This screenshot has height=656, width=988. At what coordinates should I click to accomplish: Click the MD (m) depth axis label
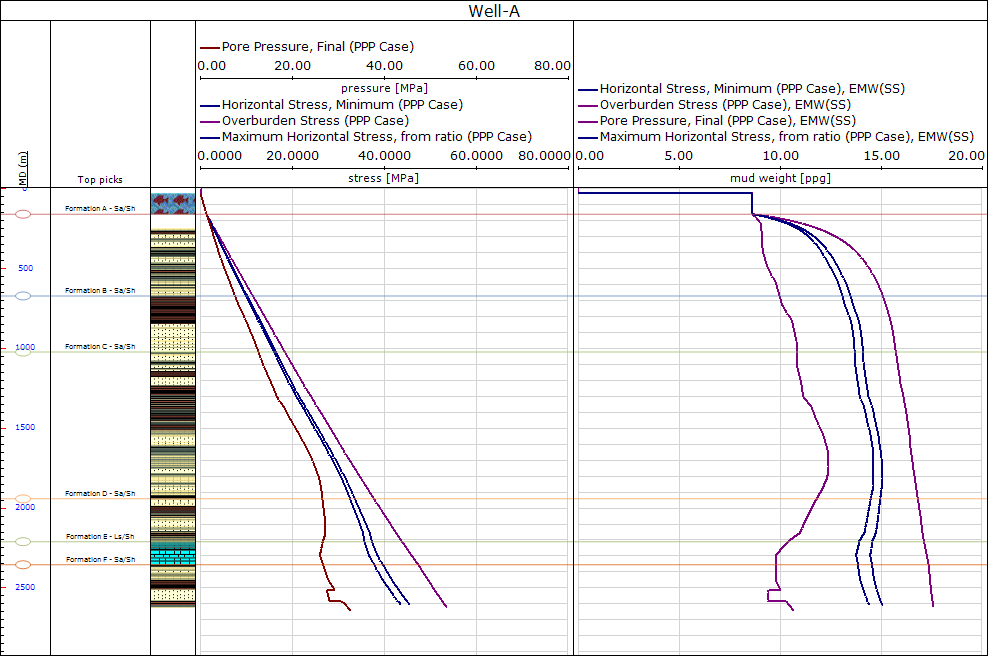coord(23,168)
